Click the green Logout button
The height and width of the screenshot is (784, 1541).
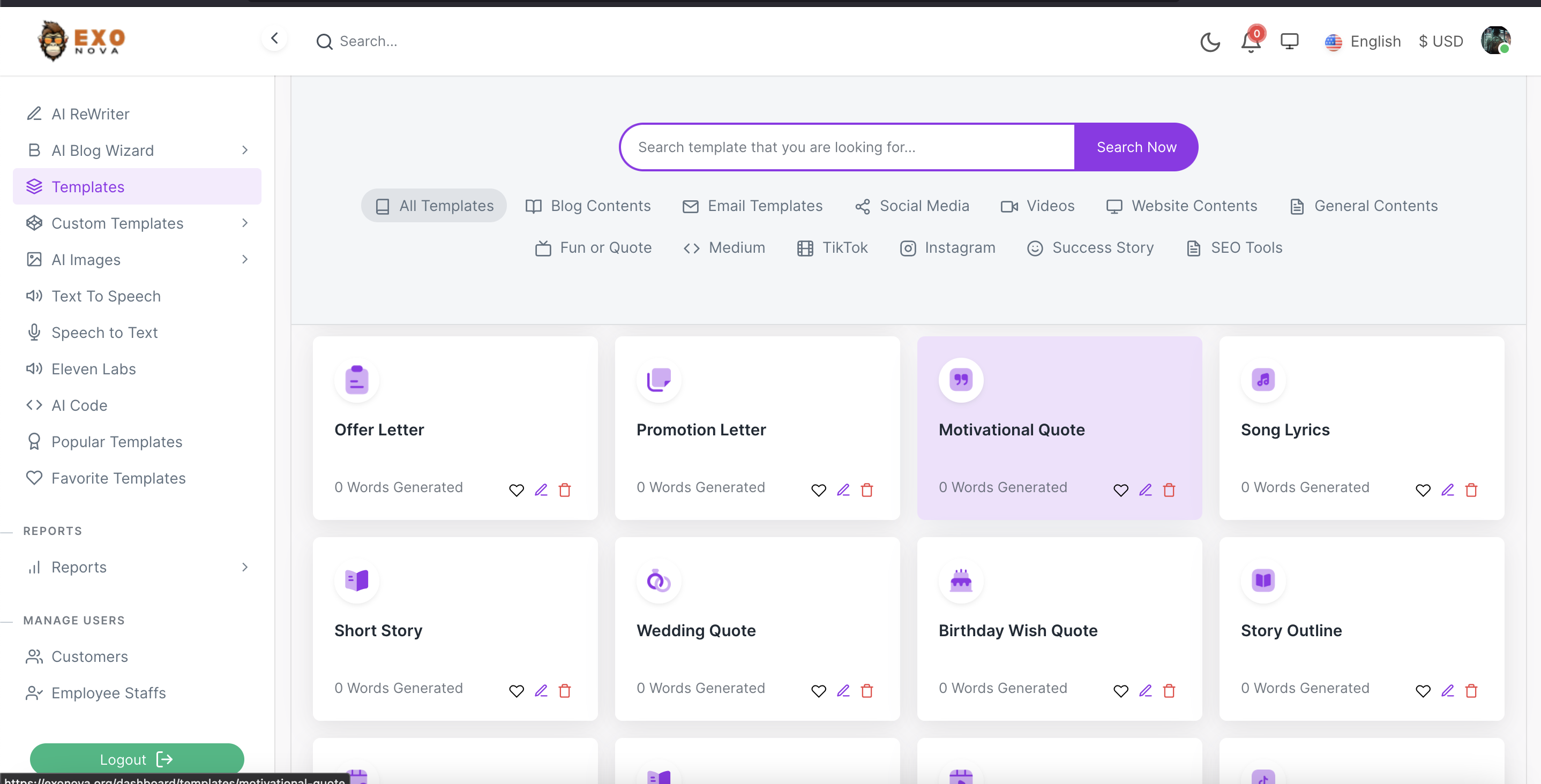[137, 759]
